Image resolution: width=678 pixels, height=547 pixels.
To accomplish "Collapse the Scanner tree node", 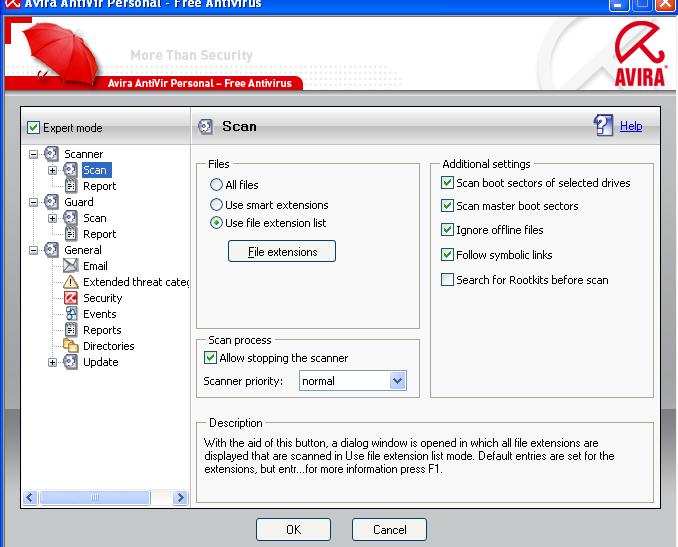I will (33, 154).
